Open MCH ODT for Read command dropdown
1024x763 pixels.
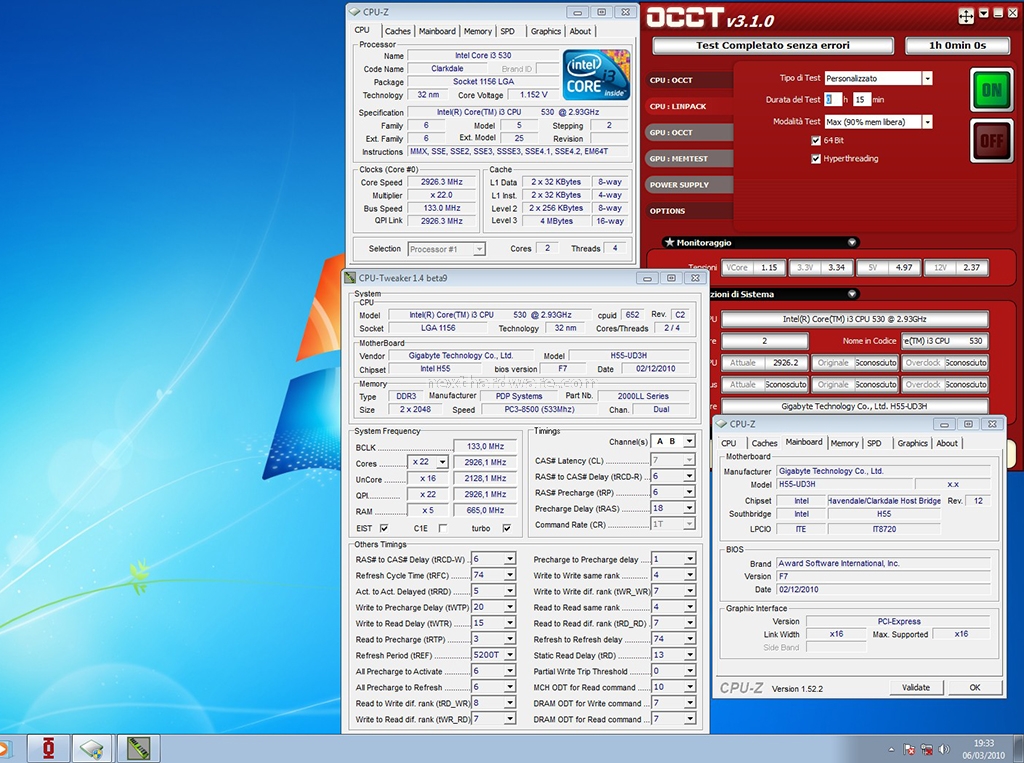point(689,687)
